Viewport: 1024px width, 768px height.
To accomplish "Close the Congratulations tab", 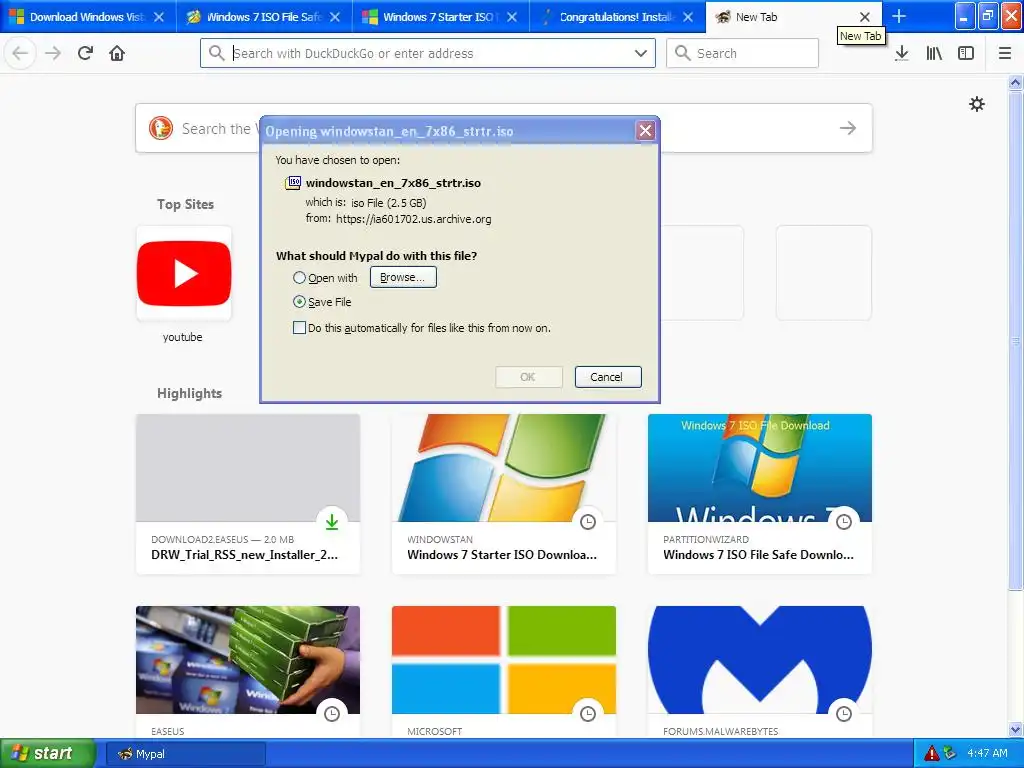I will [x=688, y=17].
